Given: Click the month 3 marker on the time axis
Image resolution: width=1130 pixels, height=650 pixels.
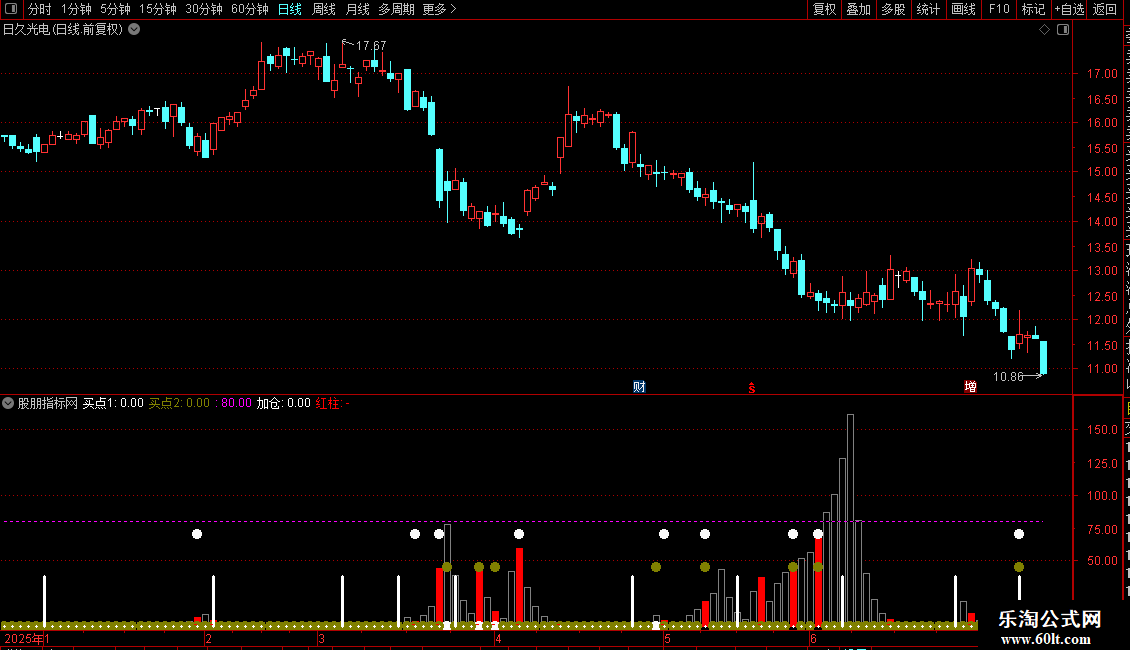Looking at the screenshot, I should (321, 638).
